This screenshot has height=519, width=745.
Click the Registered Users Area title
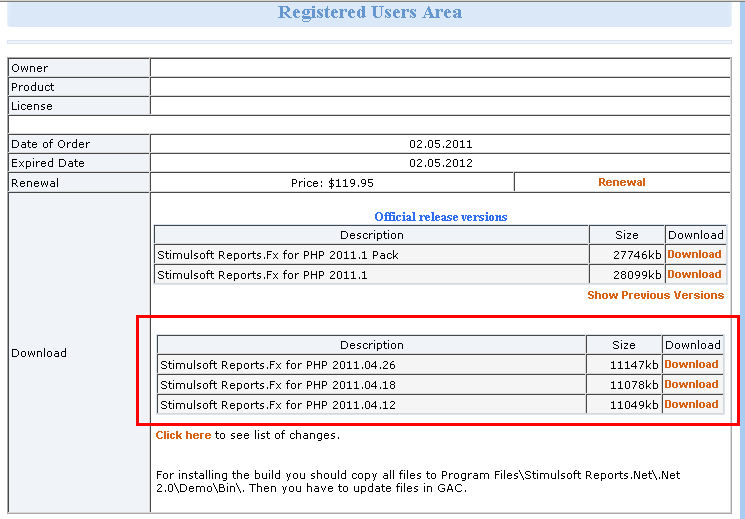pos(370,12)
